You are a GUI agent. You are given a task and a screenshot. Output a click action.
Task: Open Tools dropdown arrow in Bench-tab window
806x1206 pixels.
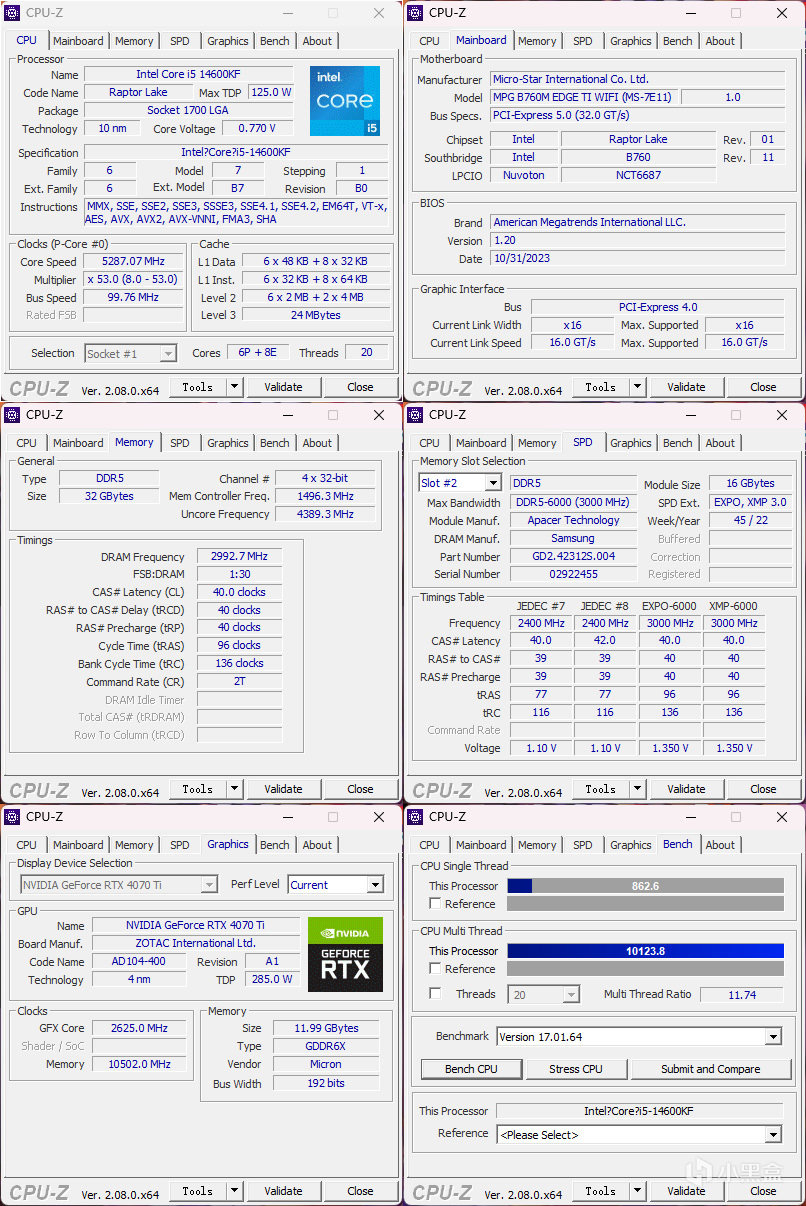(637, 1191)
